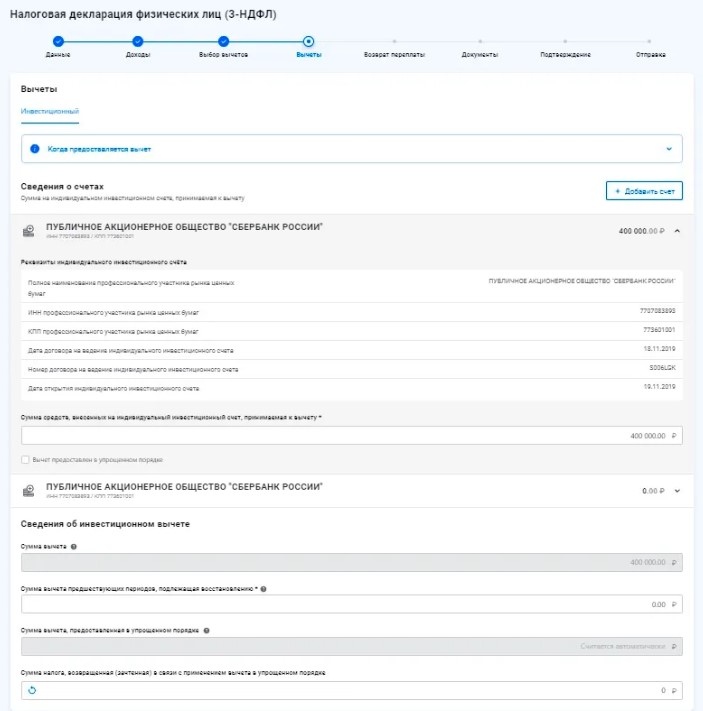Click the 'Сведения об инвестиционном вычете' heading
Image resolution: width=703 pixels, height=711 pixels.
point(105,524)
